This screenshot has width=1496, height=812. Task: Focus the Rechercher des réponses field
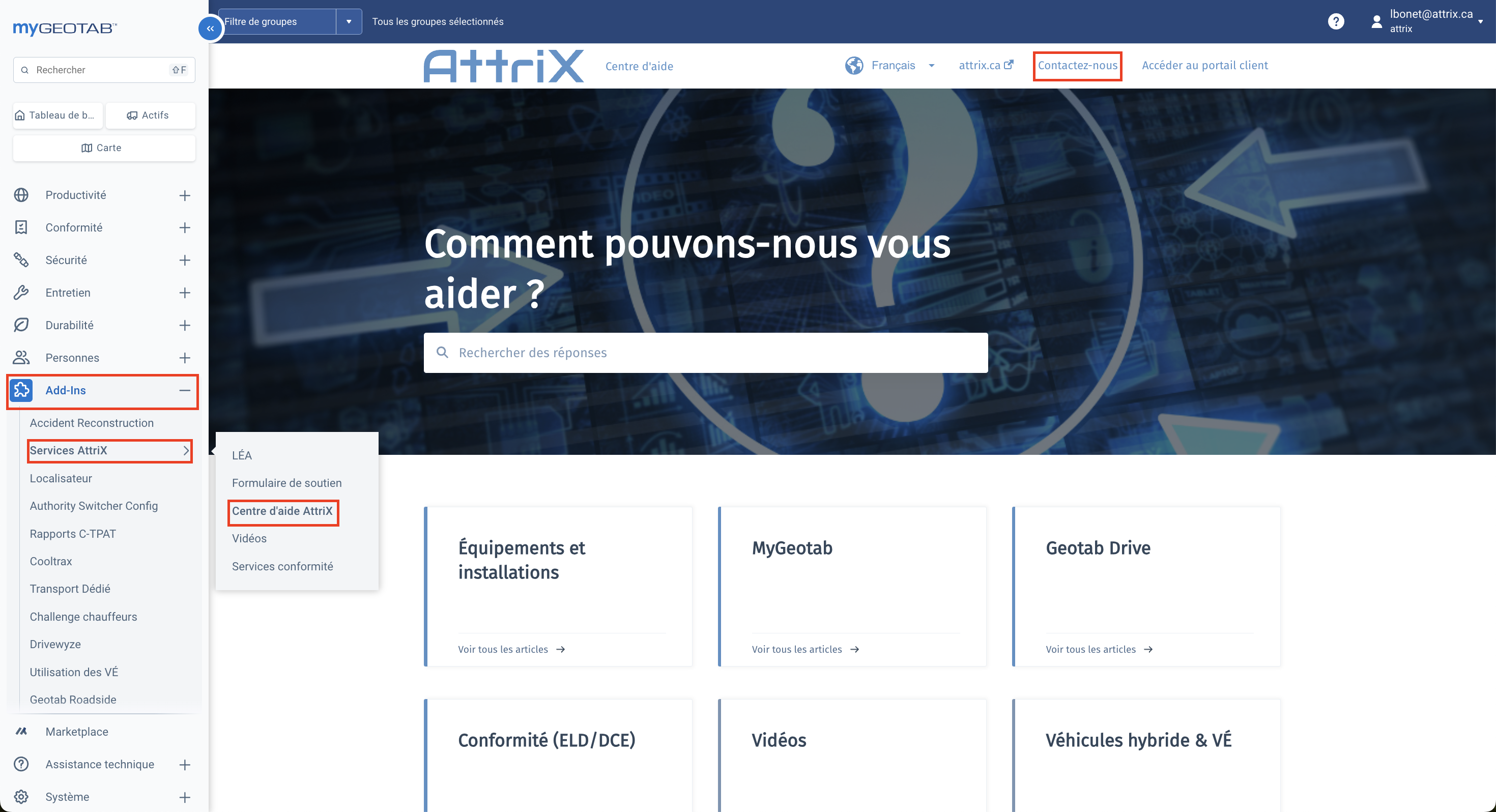tap(706, 353)
